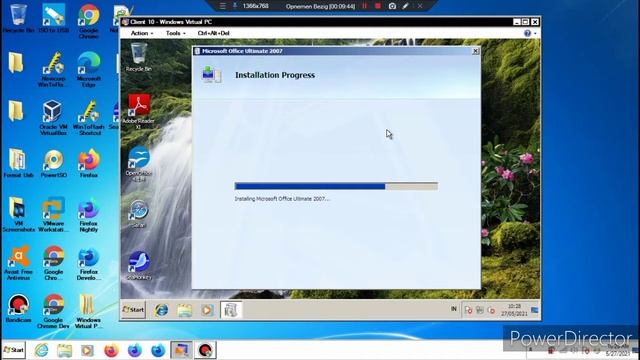Open Novicorp WinToFlash shortcut
The height and width of the screenshot is (360, 640).
click(53, 69)
